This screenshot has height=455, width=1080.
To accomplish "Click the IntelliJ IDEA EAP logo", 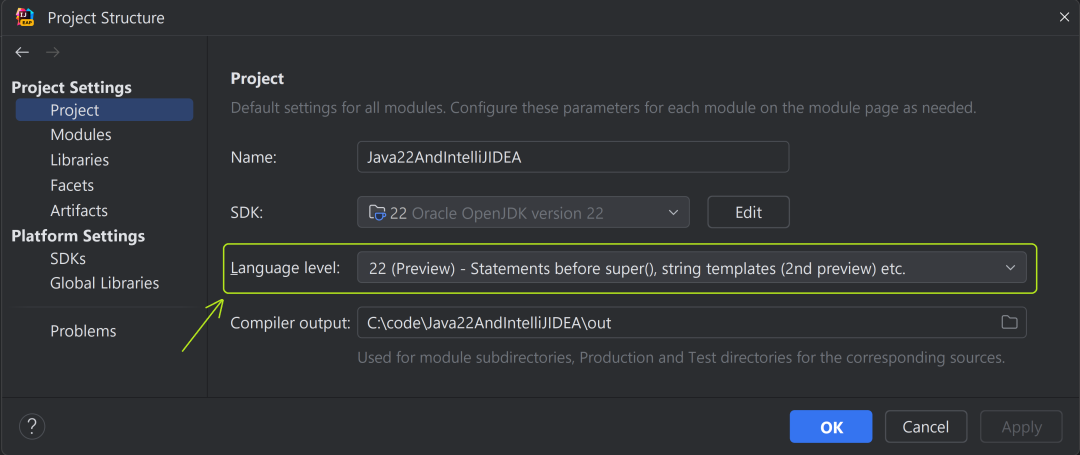I will point(25,17).
